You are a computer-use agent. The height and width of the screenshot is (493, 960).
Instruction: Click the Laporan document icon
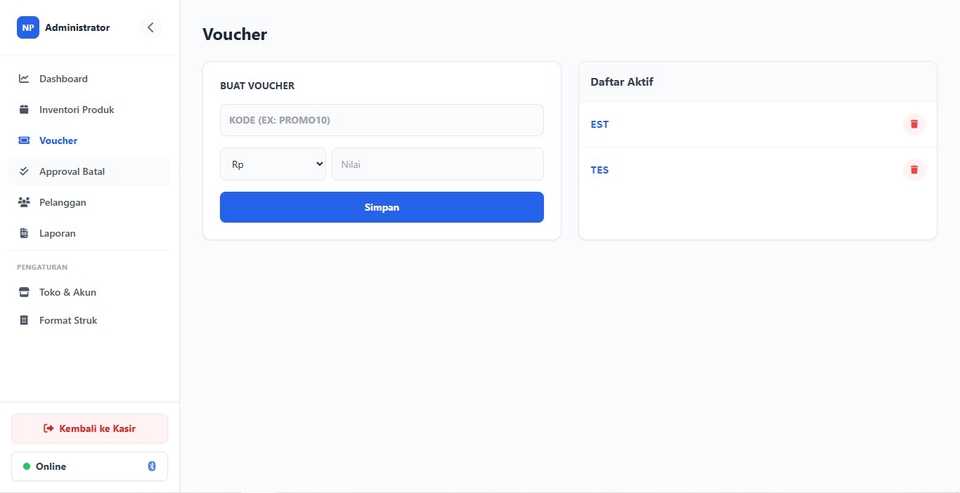click(x=24, y=234)
